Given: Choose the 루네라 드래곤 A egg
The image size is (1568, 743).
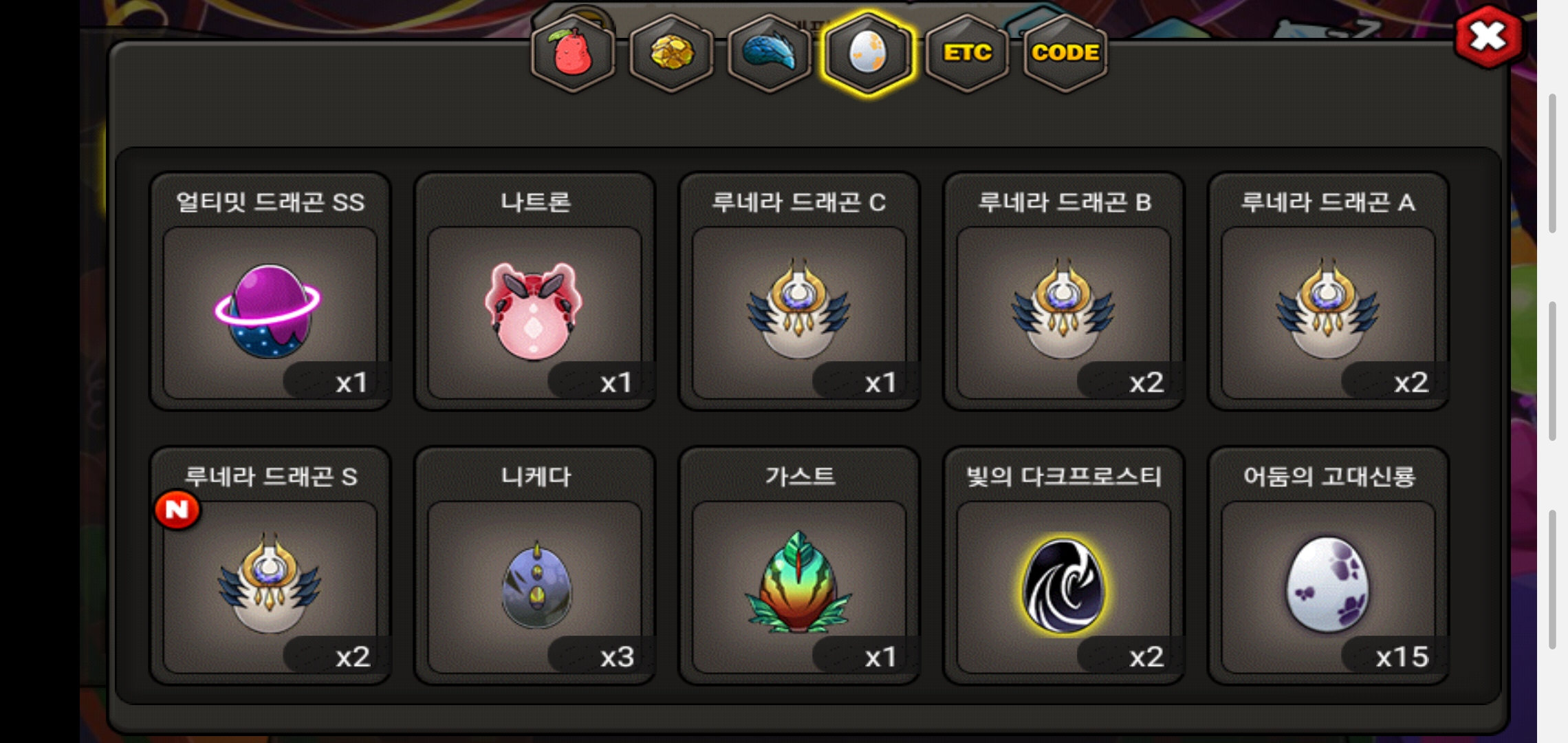Looking at the screenshot, I should 1328,291.
